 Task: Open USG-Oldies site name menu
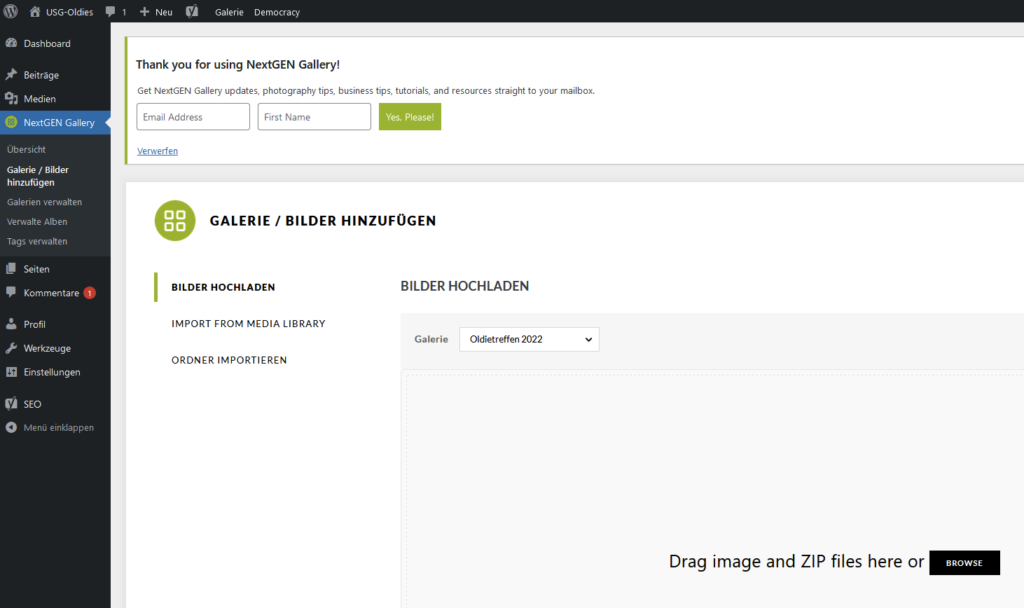tap(69, 12)
